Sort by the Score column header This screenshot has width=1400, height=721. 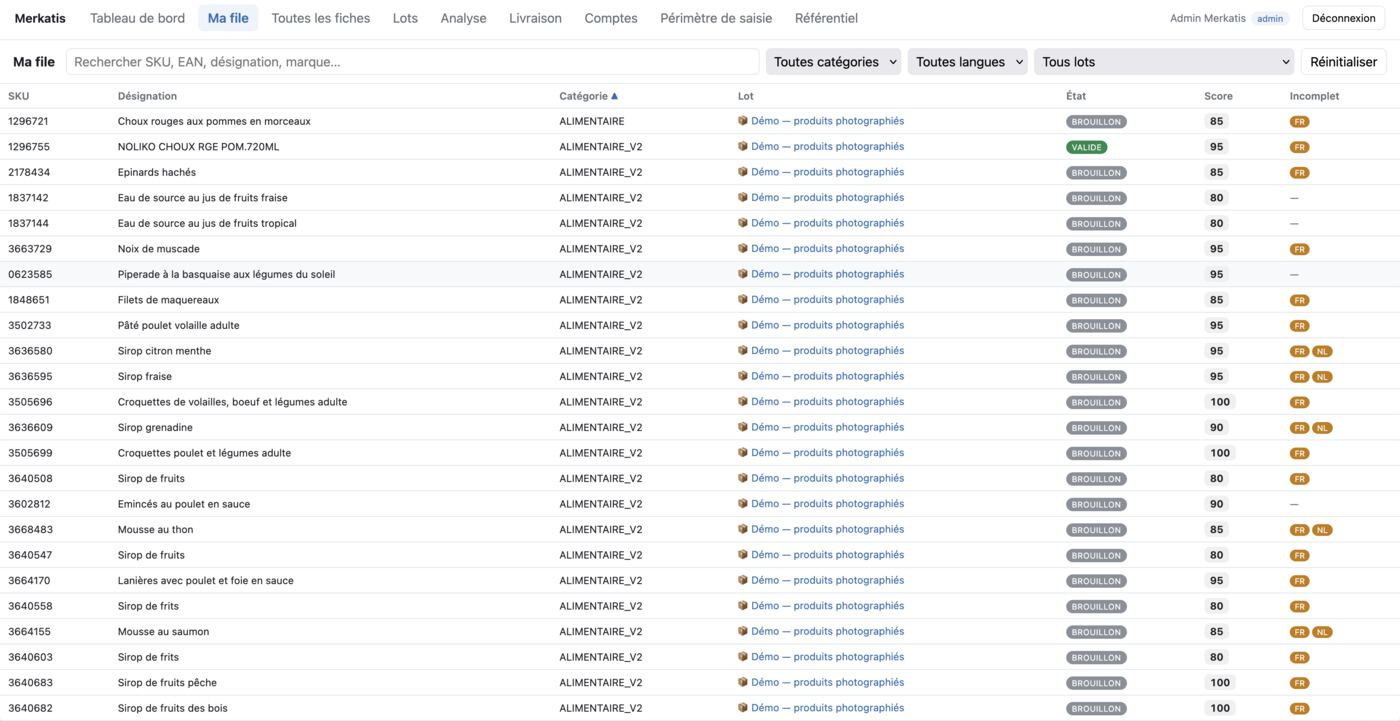point(1218,96)
